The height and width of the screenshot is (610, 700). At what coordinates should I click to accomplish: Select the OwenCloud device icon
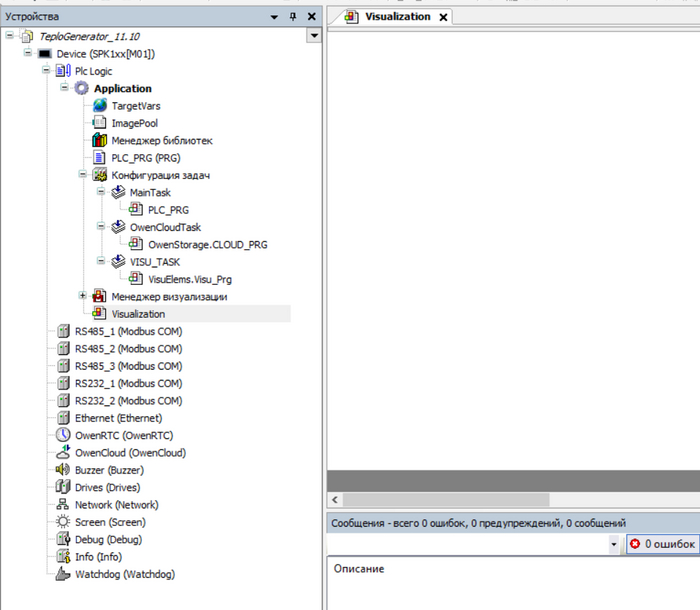pos(63,453)
